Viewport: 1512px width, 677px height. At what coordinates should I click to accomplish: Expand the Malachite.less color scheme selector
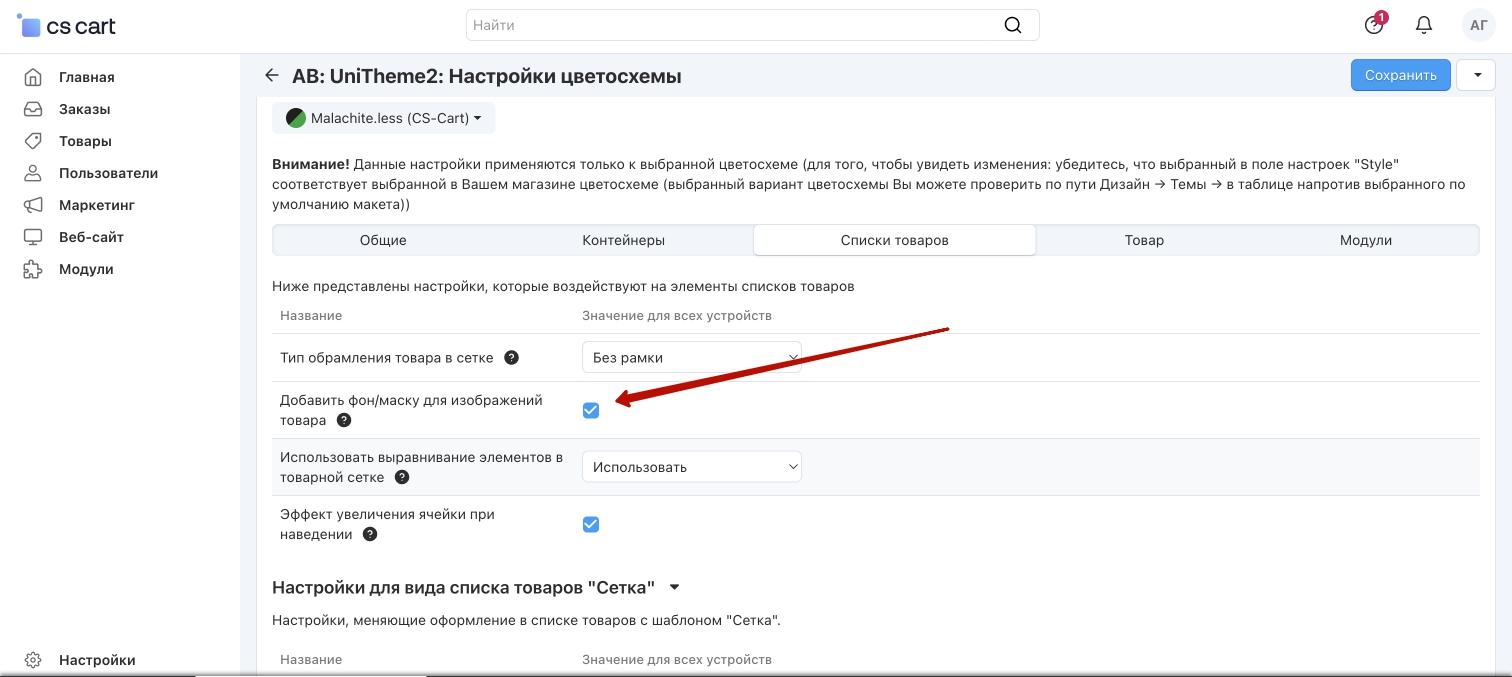click(384, 118)
